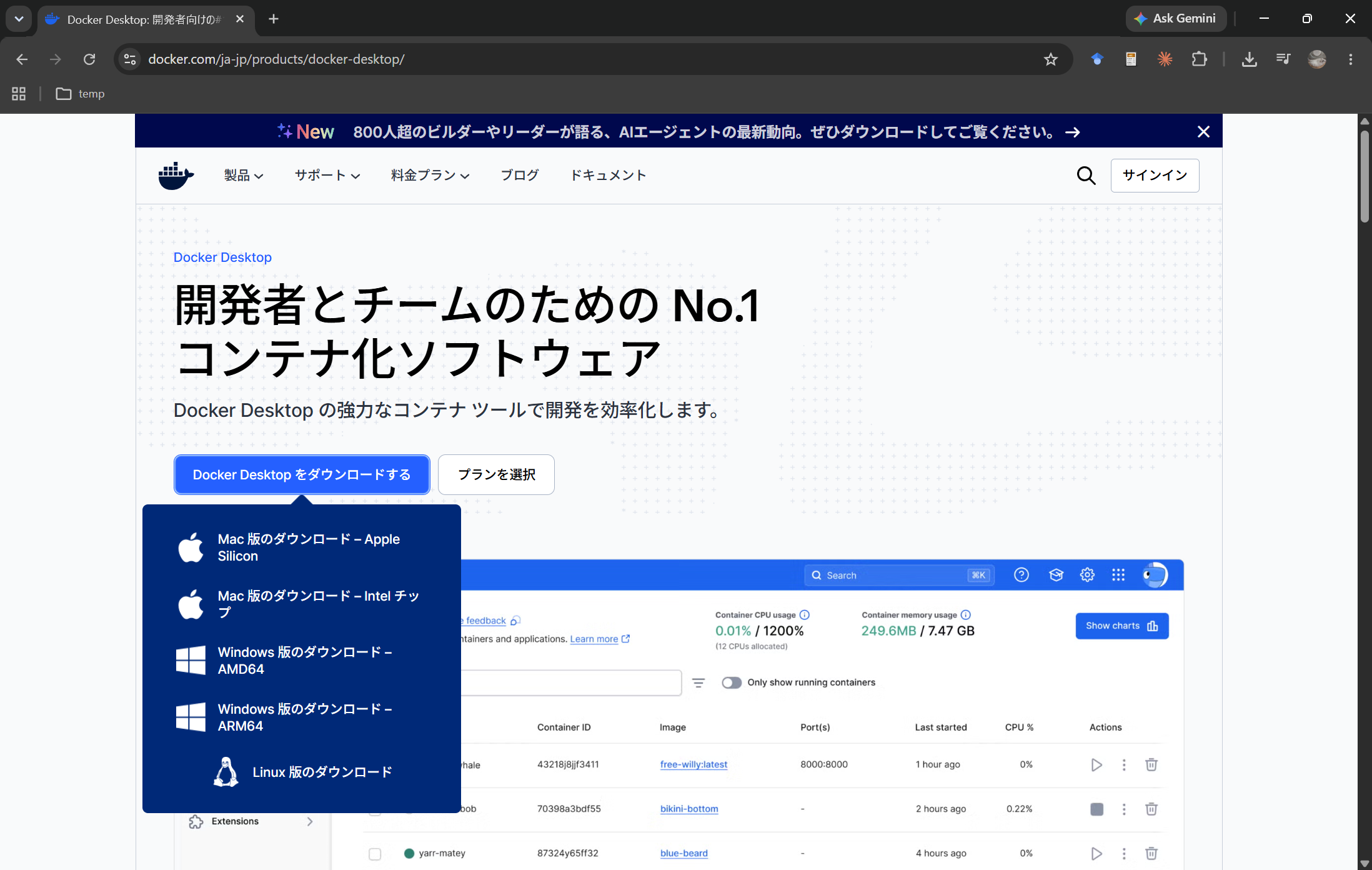The width and height of the screenshot is (1372, 870).
Task: Start the free-willy:latest container
Action: (x=1096, y=765)
